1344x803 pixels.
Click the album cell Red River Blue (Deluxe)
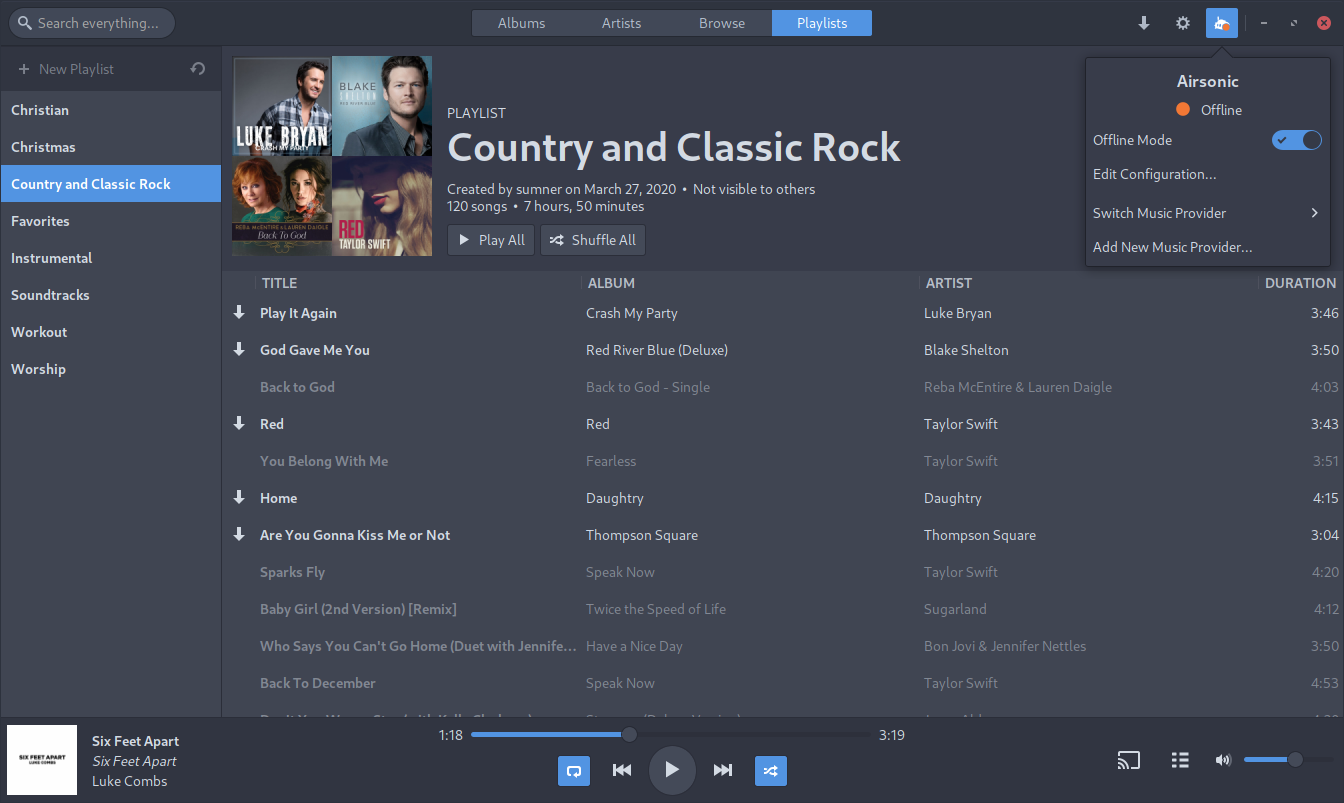coord(657,350)
